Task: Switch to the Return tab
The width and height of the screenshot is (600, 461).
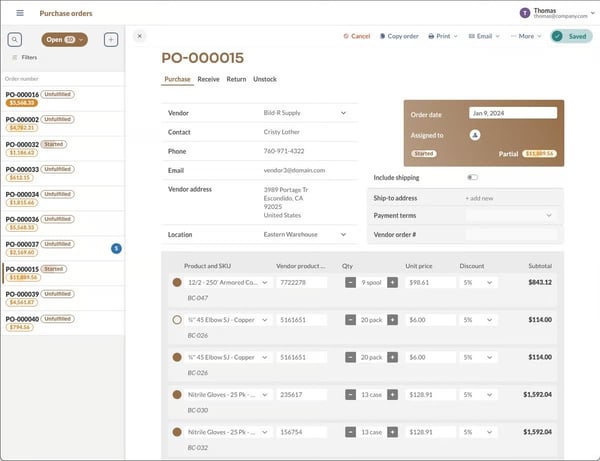Action: 236,79
